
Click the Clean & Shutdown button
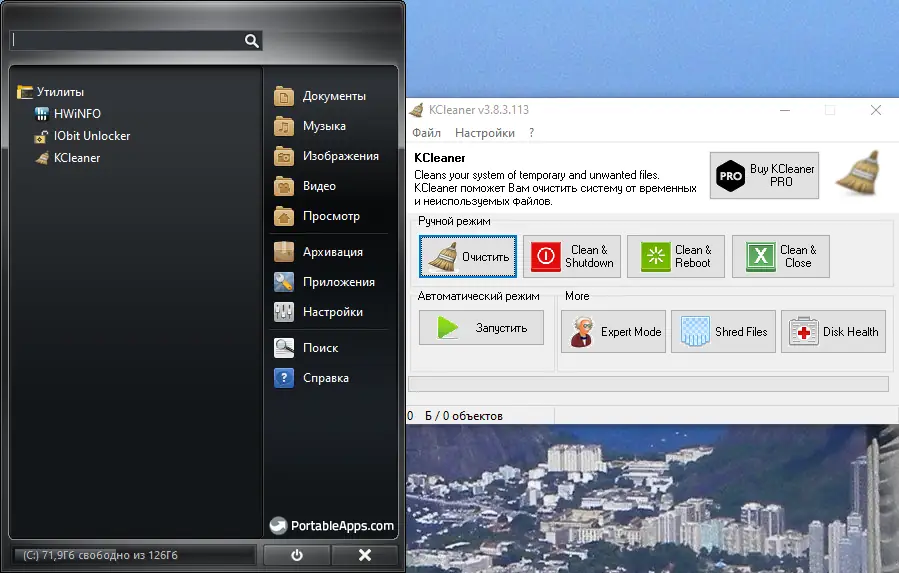(x=572, y=256)
